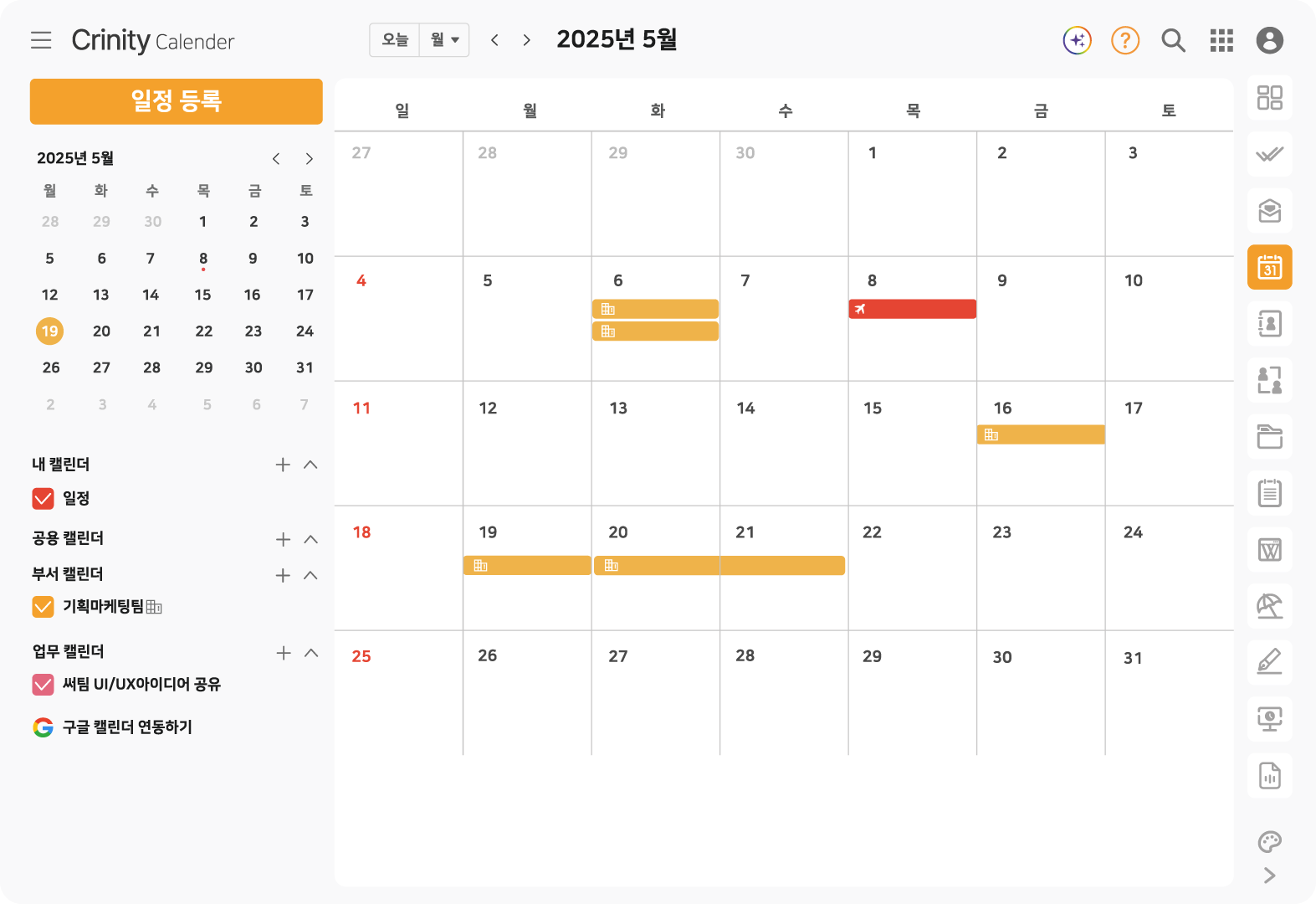Open the color palette theme icon
Viewport: 1316px width, 904px height.
(x=1269, y=841)
